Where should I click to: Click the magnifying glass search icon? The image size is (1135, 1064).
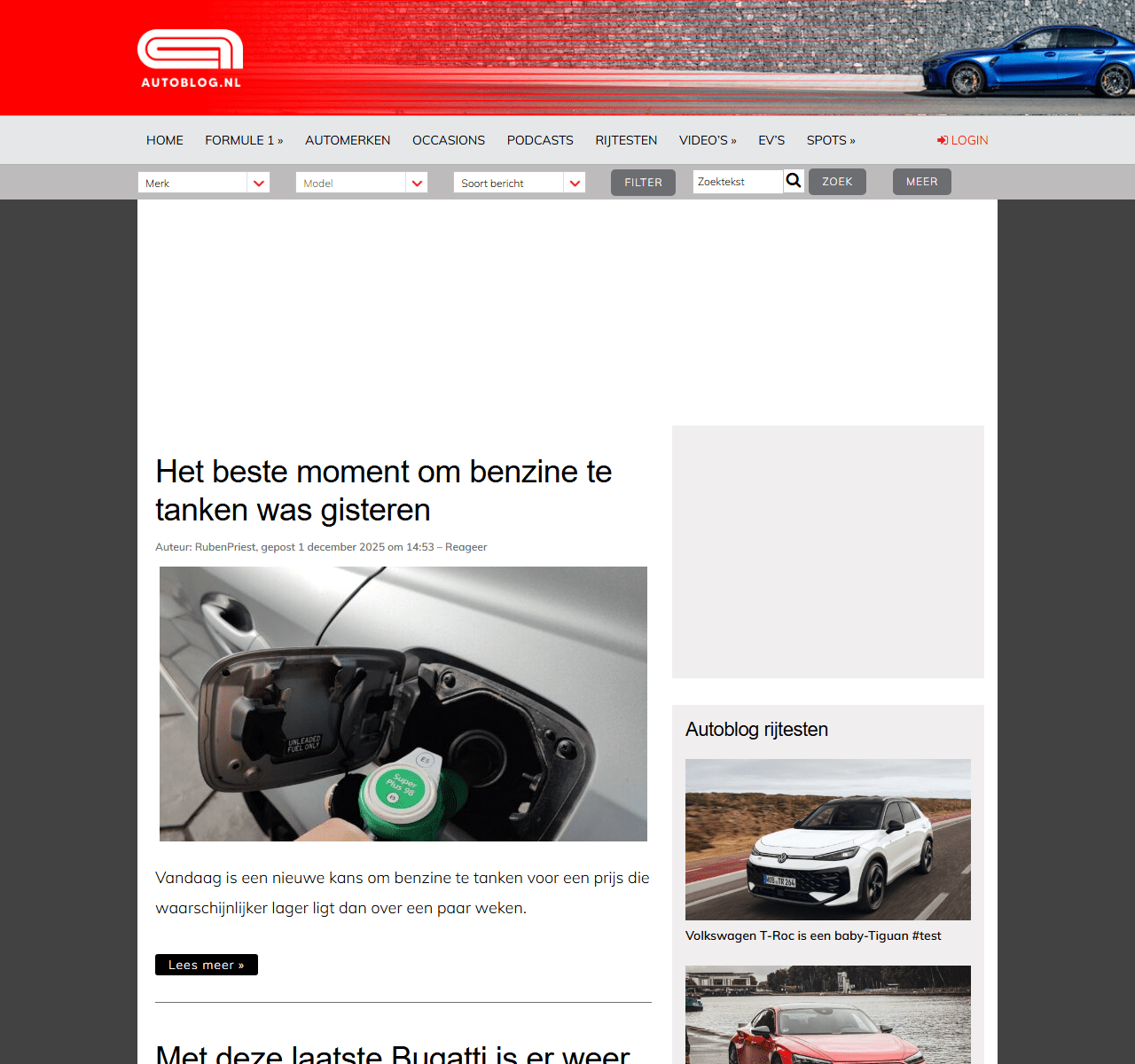[794, 181]
